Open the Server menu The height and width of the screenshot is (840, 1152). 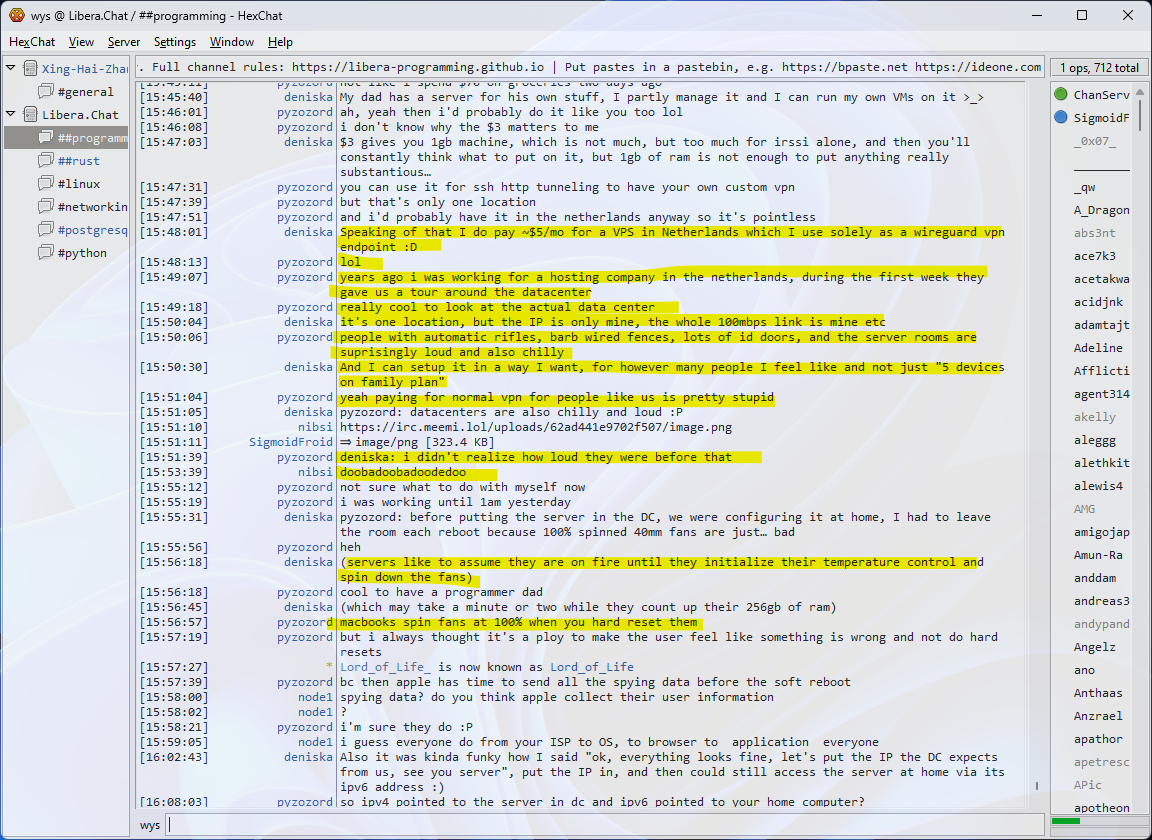click(124, 42)
